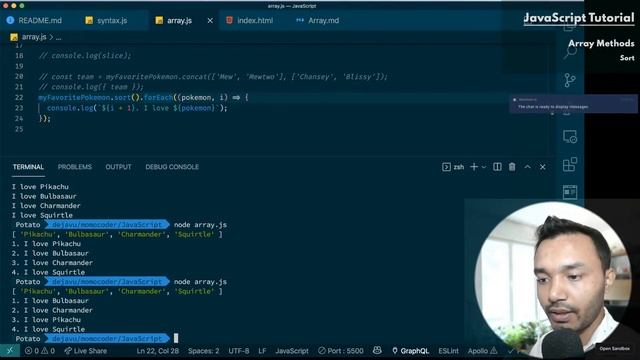Open the Remote Explorer icon
The width and height of the screenshot is (640, 360).
[570, 137]
